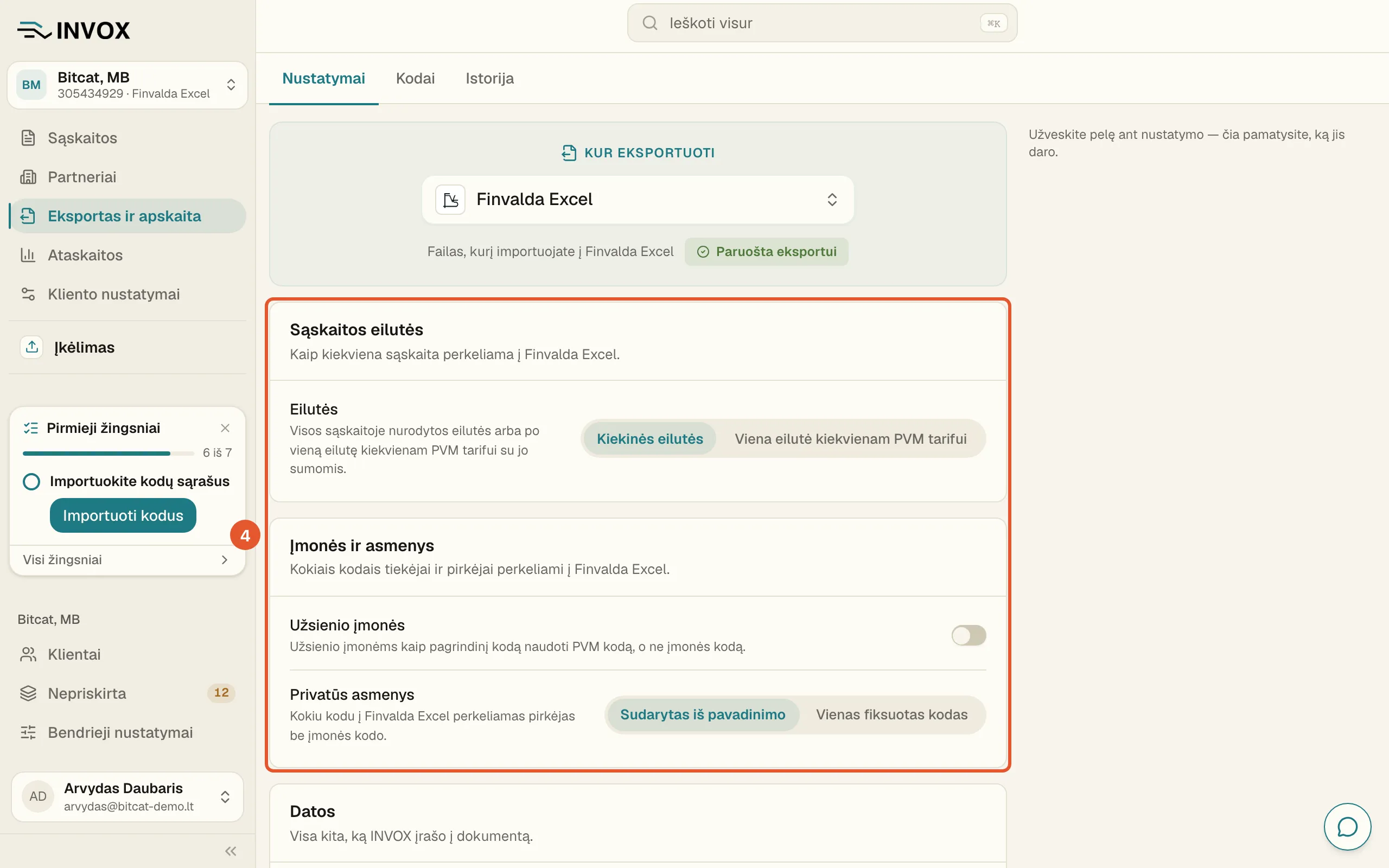Open Bendrieji nustatymai

[x=128, y=732]
